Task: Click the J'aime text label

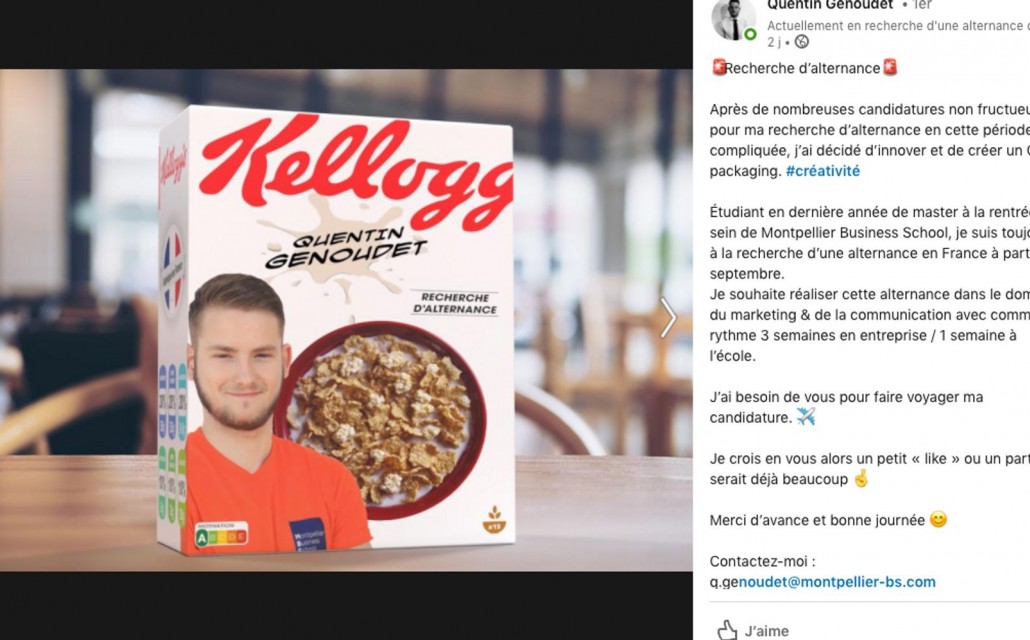Action: (767, 631)
